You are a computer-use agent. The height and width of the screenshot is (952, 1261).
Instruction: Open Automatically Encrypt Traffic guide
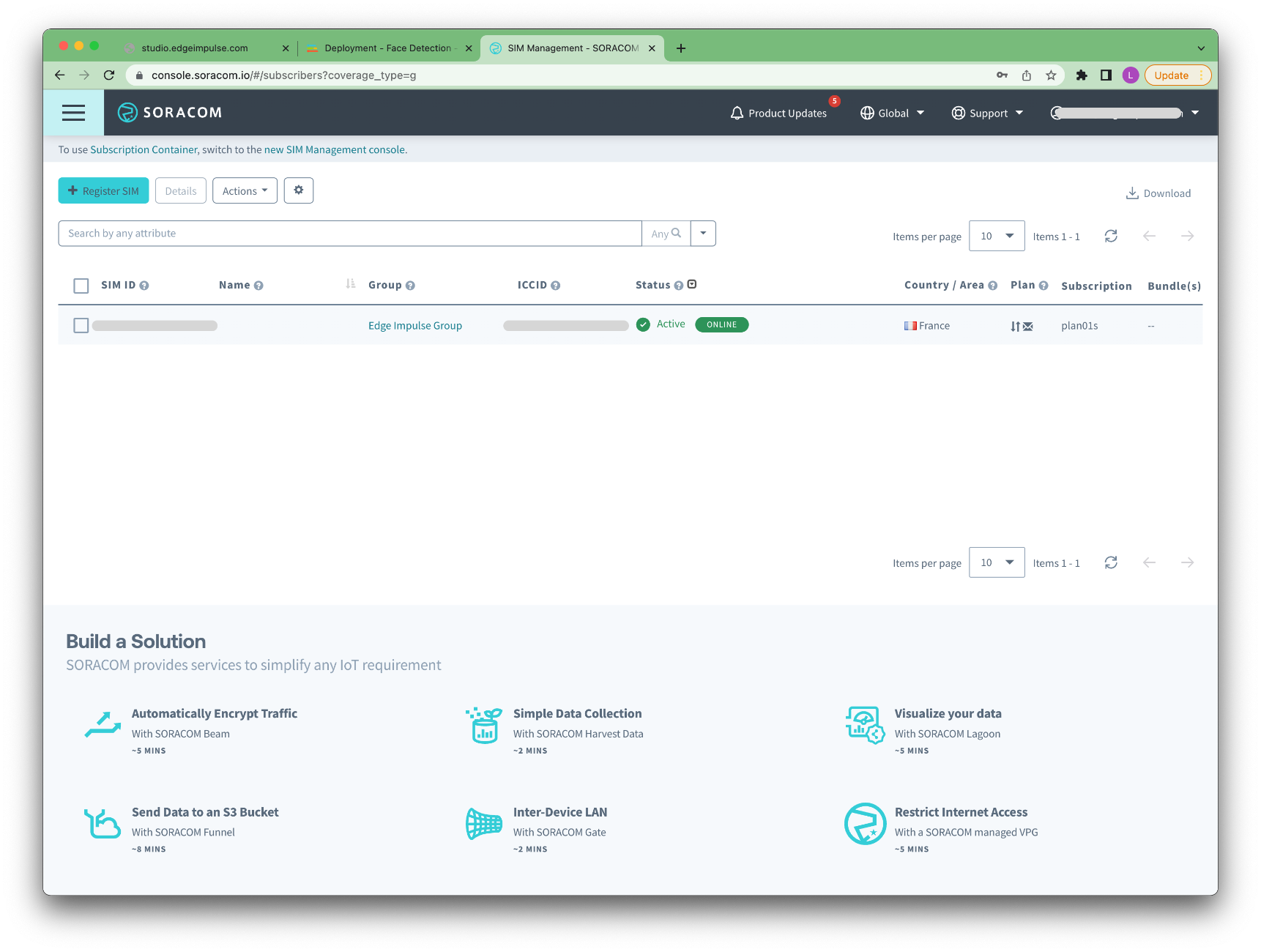pos(215,713)
